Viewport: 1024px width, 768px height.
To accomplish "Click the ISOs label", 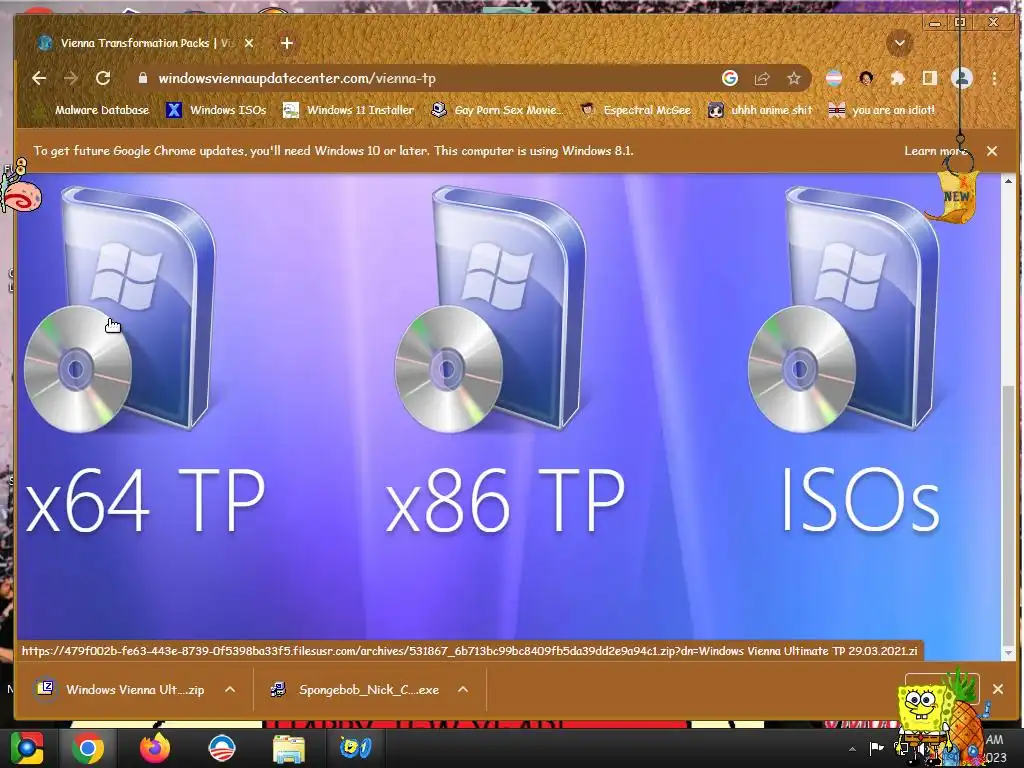I will pos(860,500).
